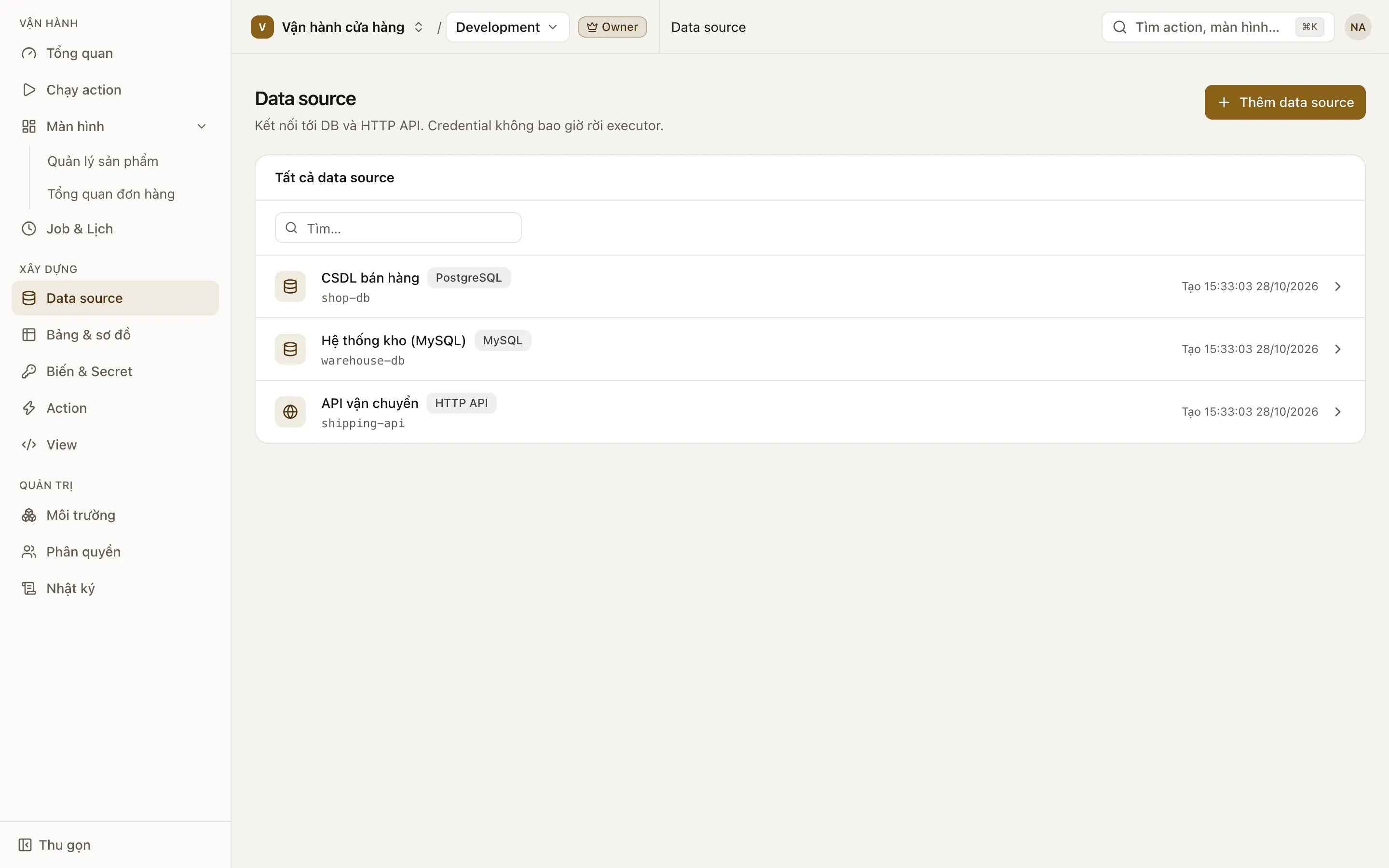Image resolution: width=1389 pixels, height=868 pixels.
Task: Click the Thu gọn sidebar collapse icon
Action: click(25, 844)
